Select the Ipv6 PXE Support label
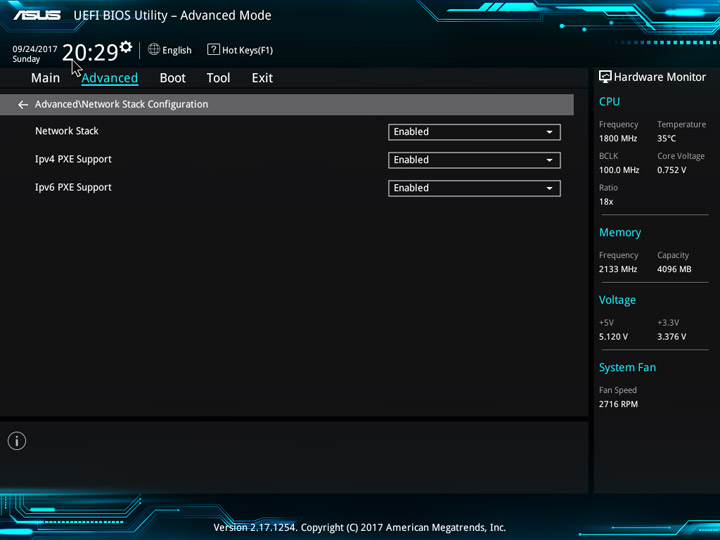Viewport: 720px width, 540px height. pyautogui.click(x=73, y=187)
